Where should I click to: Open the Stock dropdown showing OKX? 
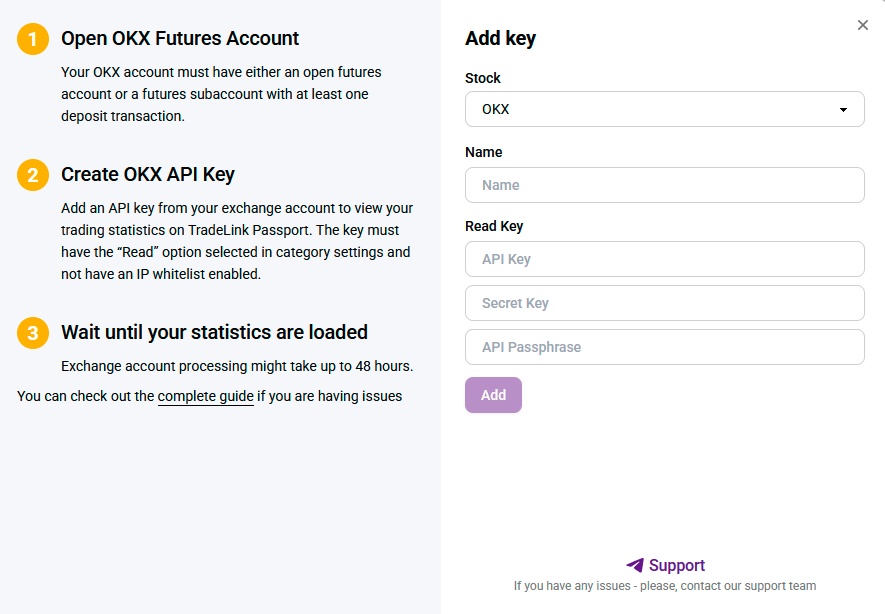pos(664,109)
